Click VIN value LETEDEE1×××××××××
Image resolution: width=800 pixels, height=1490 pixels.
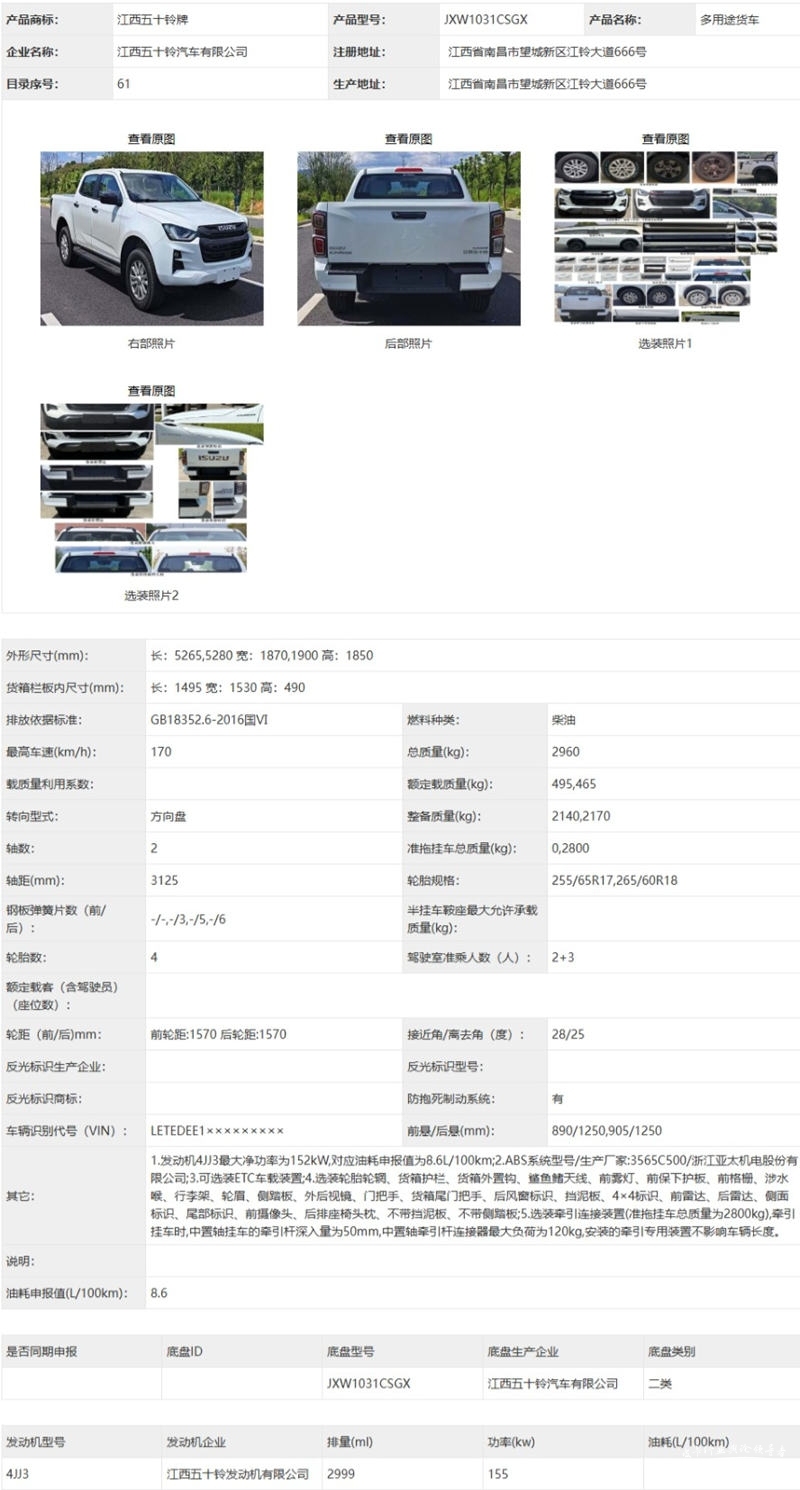click(217, 1131)
